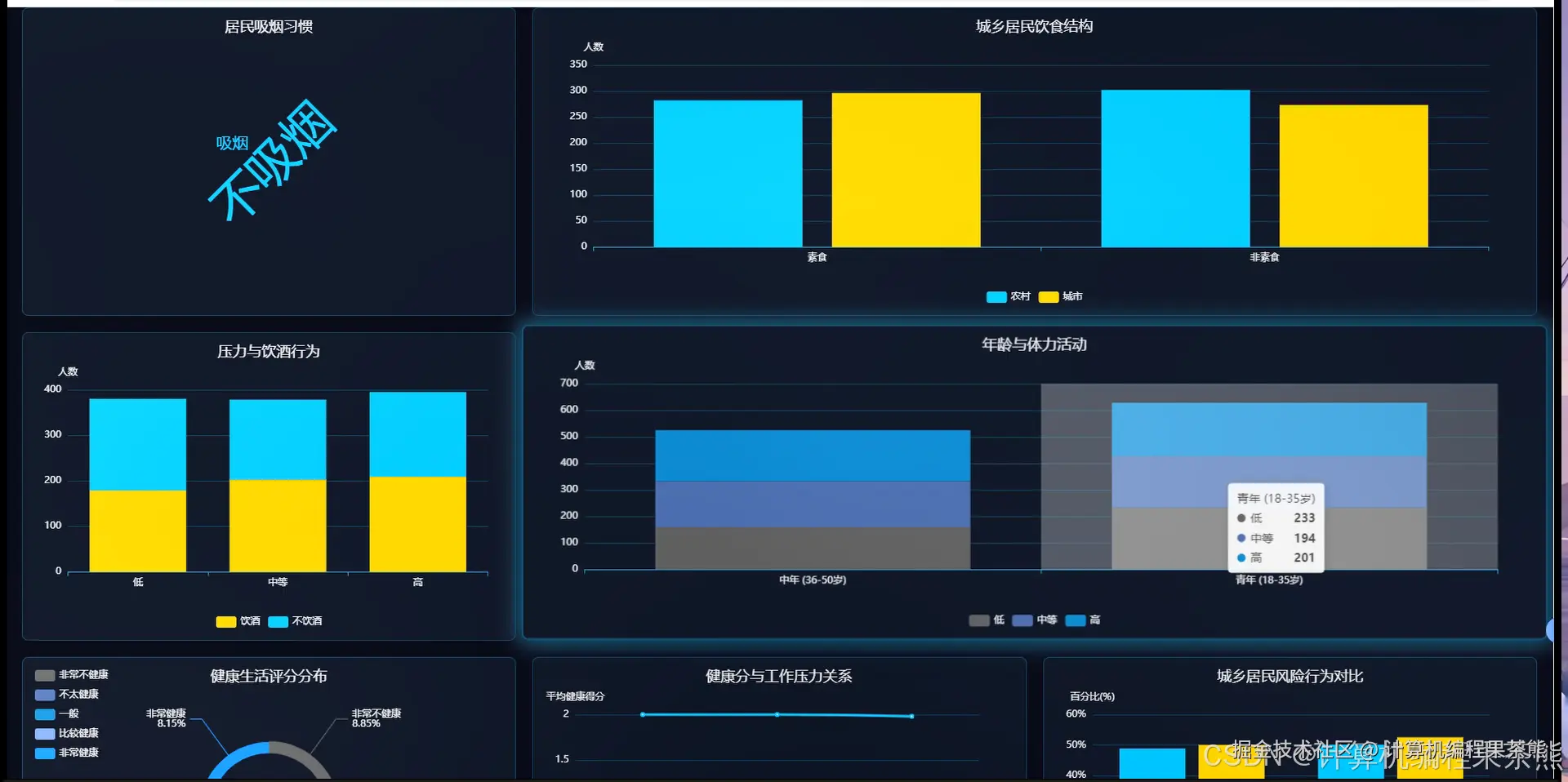
Task: Click yellow 饮酒 segment of 中等 pressure bar
Action: point(278,526)
